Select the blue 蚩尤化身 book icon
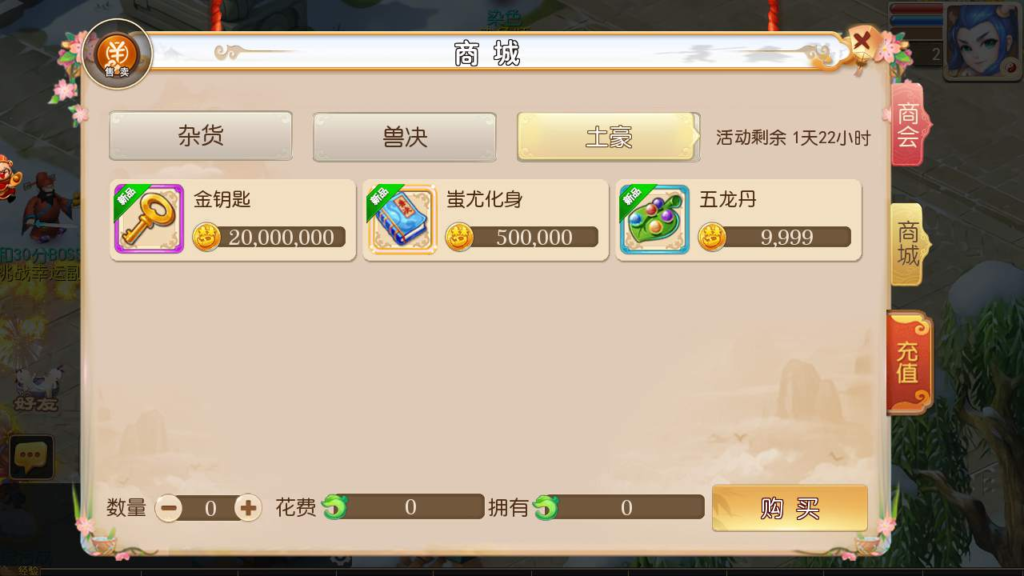The height and width of the screenshot is (576, 1024). pos(401,219)
